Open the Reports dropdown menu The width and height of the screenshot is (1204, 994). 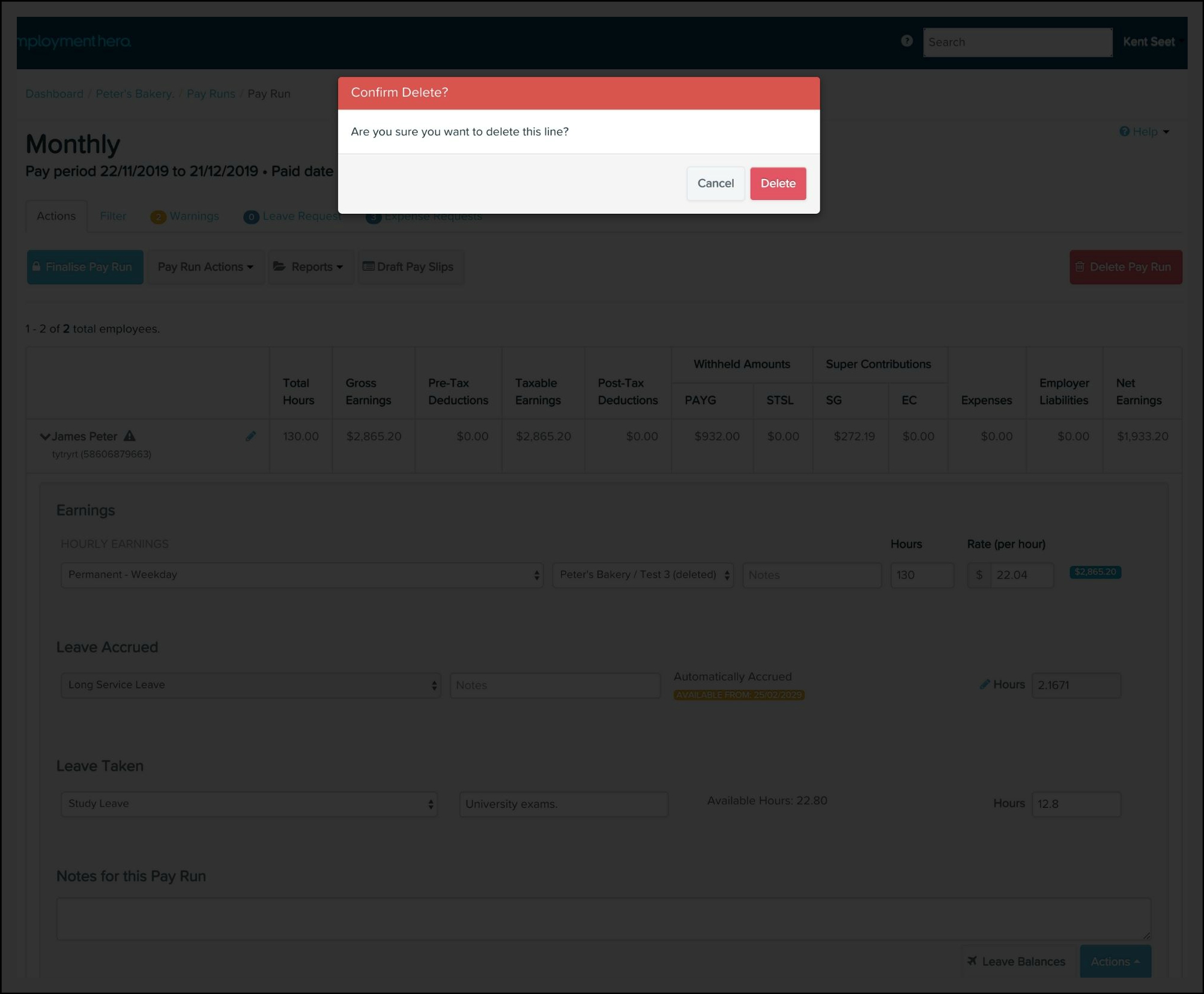tap(309, 267)
